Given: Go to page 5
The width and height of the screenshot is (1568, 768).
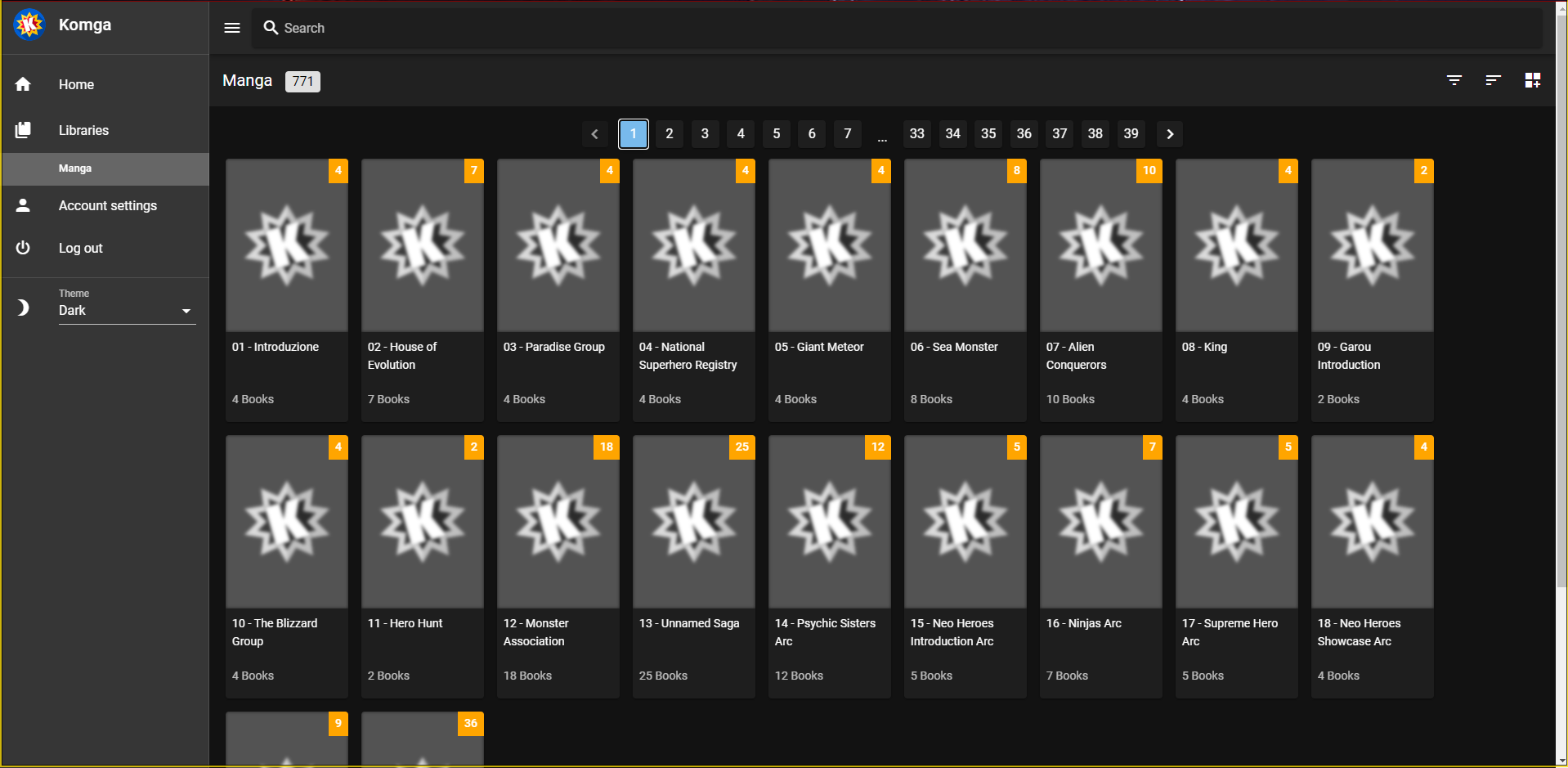Looking at the screenshot, I should (777, 133).
